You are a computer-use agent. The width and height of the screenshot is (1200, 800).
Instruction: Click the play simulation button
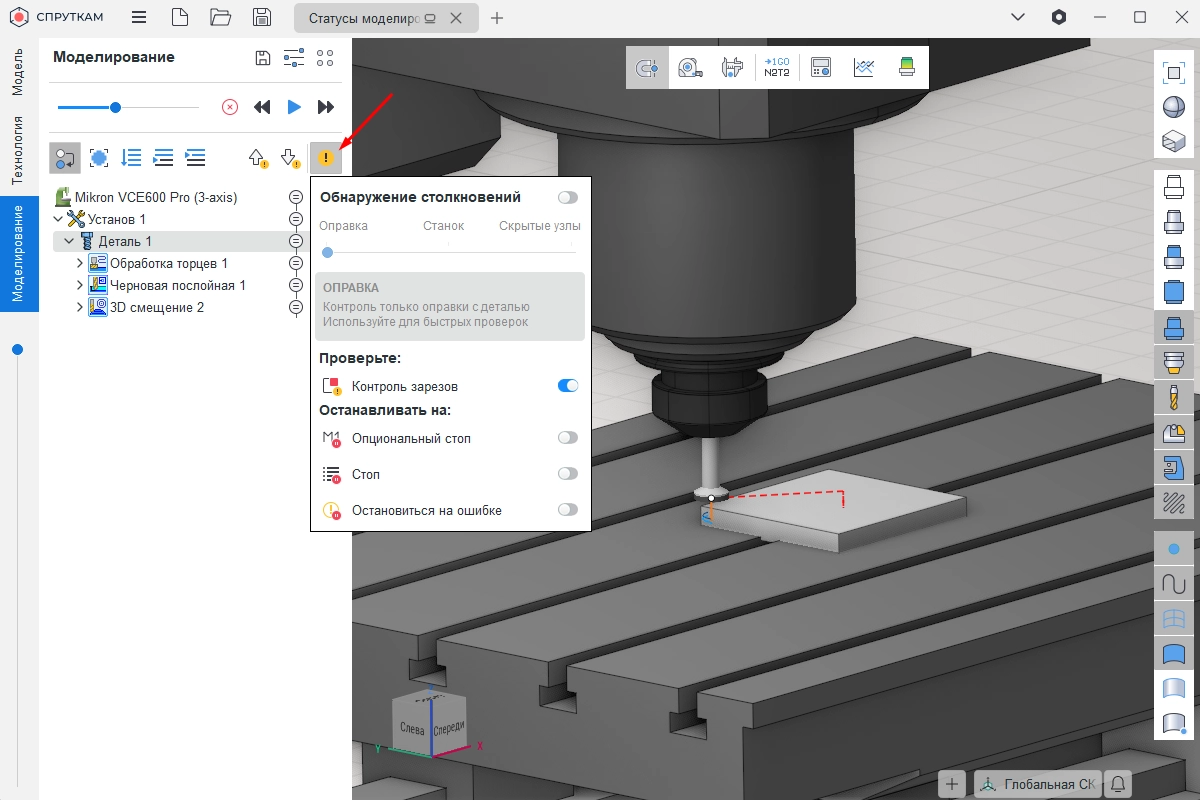294,107
